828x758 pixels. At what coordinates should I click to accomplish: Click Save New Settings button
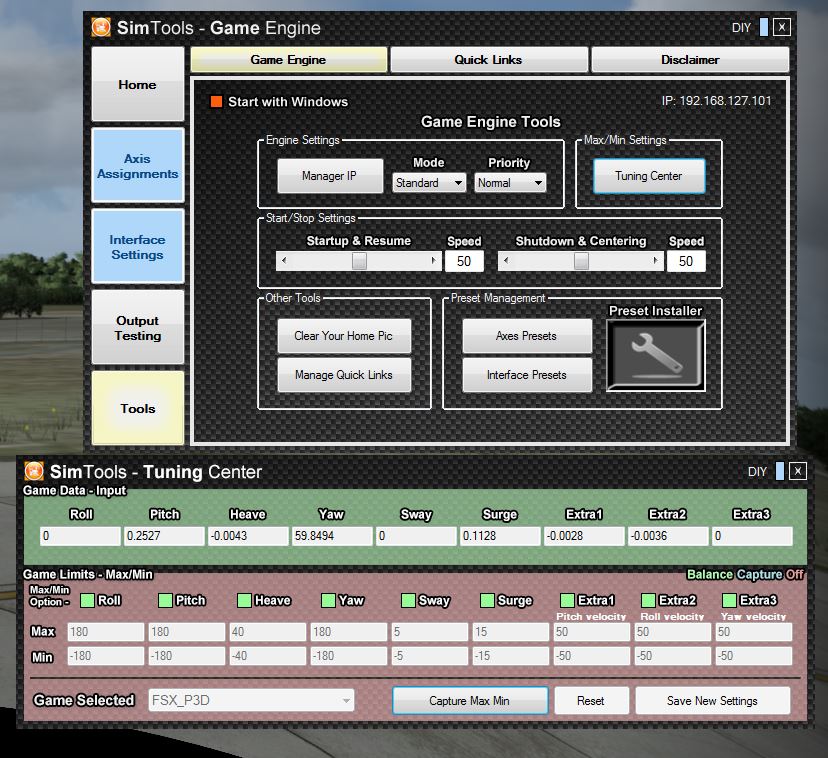point(712,701)
